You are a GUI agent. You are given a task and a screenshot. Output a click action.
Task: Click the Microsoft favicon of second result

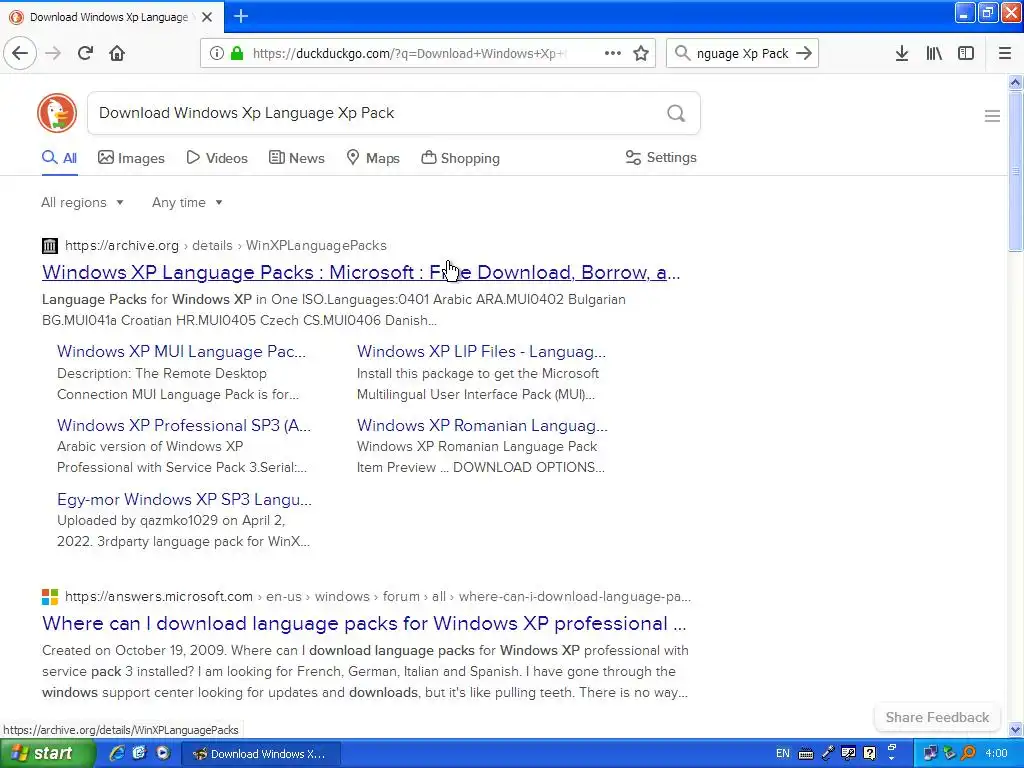[x=50, y=597]
